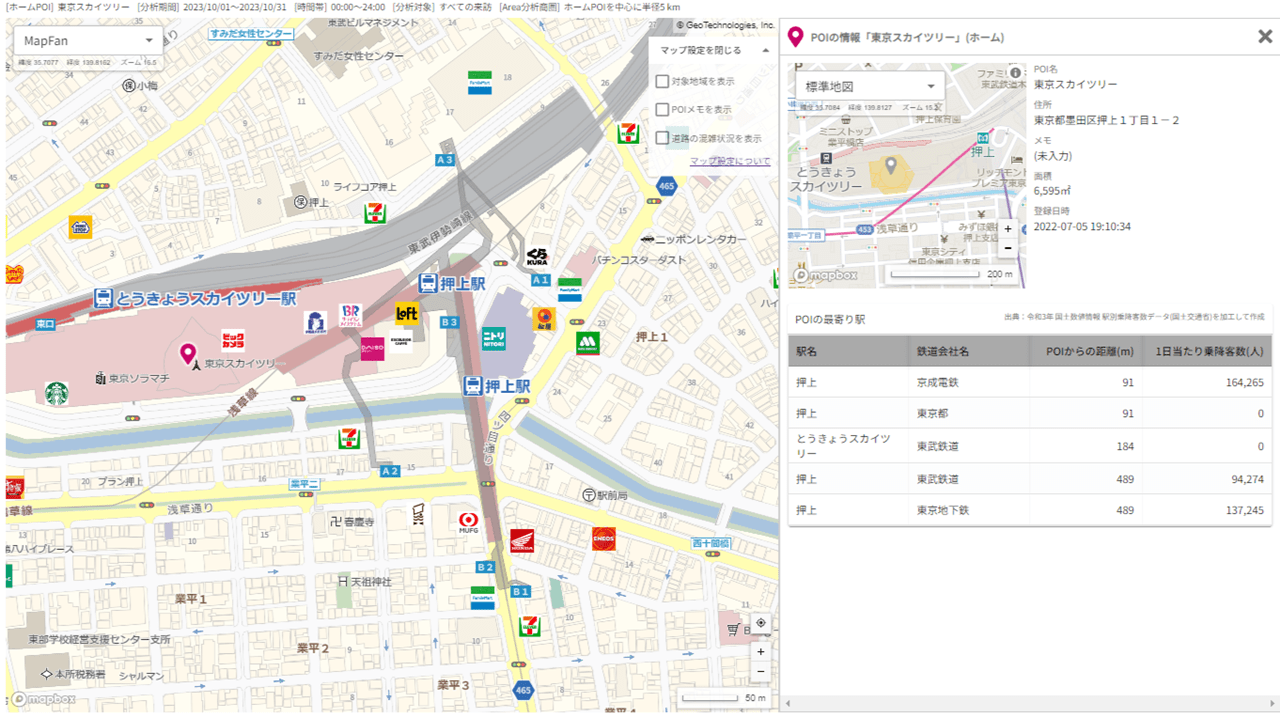Zoom in with the mini-map plus button

(x=1007, y=229)
